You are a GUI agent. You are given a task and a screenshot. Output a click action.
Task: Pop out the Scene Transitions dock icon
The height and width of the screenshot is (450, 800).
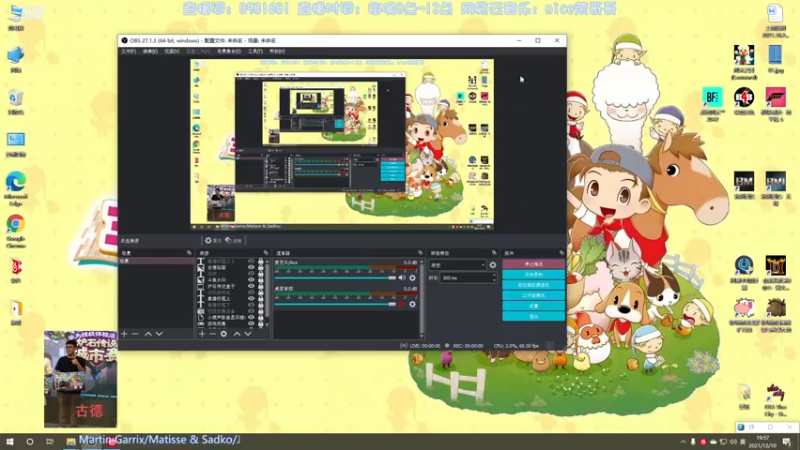click(494, 253)
